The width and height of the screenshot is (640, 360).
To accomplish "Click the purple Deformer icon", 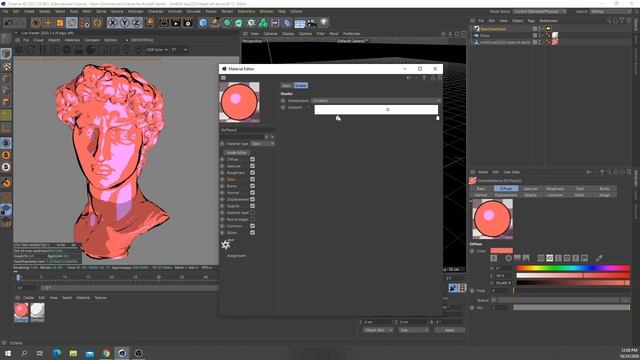I will [287, 23].
